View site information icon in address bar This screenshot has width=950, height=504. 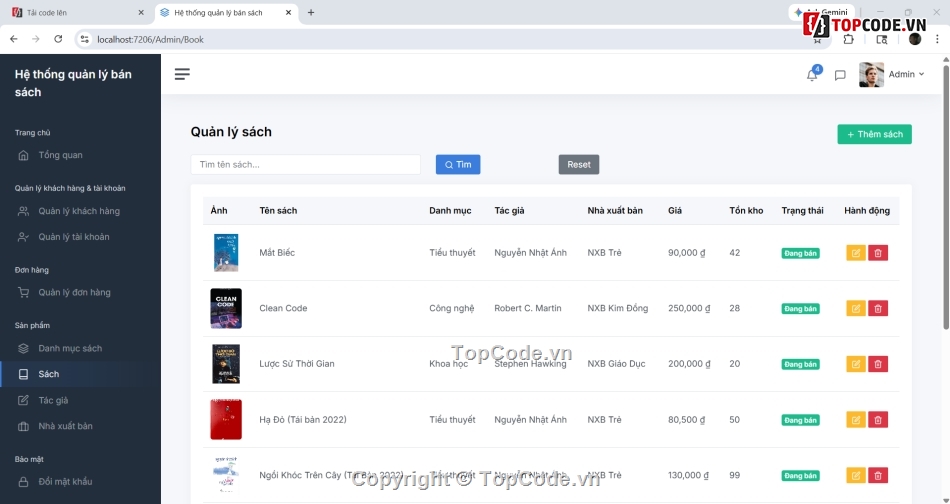[x=84, y=39]
